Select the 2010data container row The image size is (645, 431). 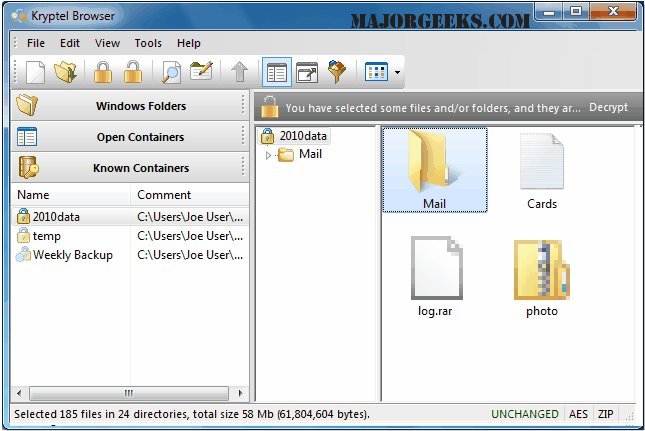[x=130, y=217]
